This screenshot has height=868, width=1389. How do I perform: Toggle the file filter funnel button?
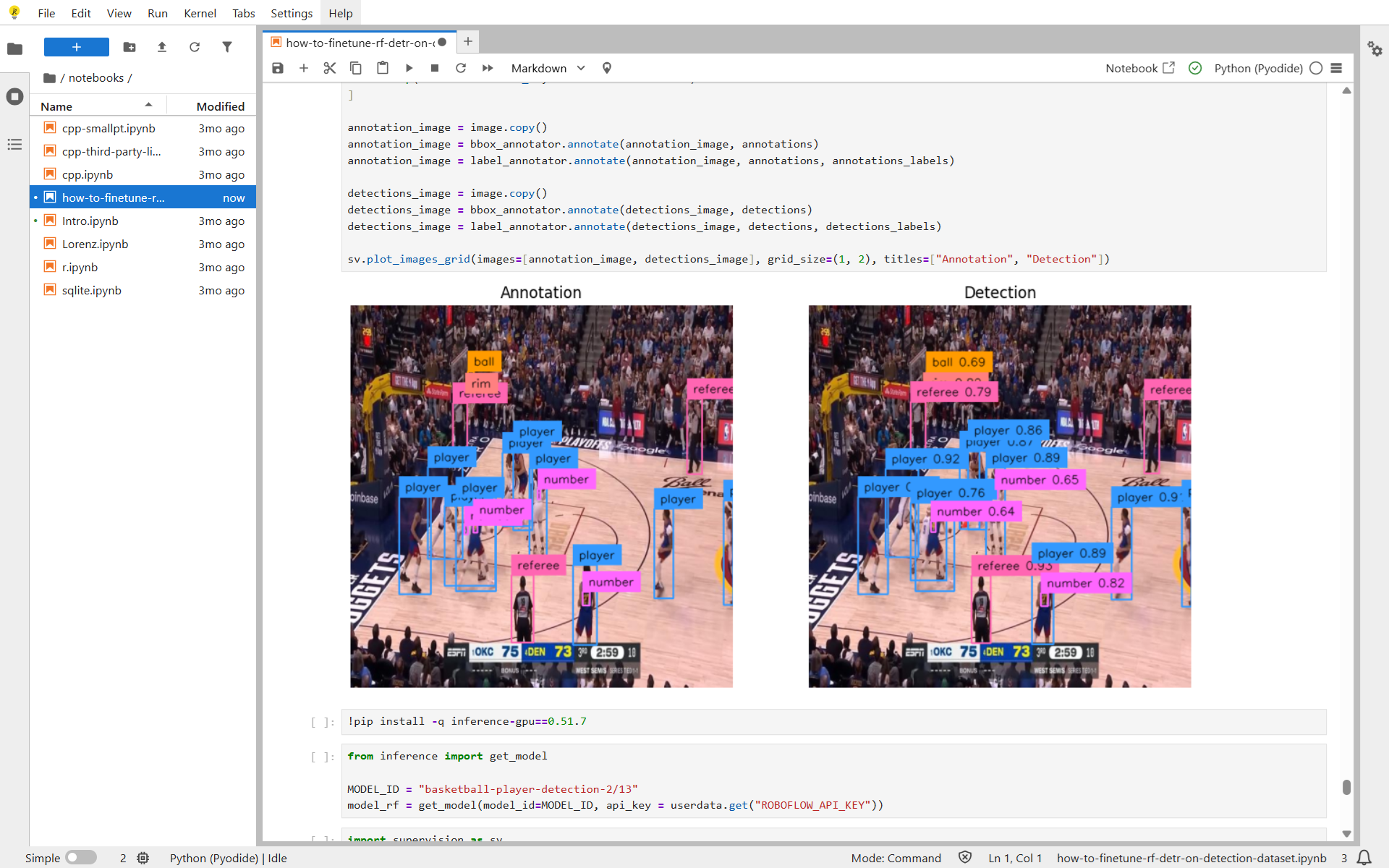coord(227,47)
